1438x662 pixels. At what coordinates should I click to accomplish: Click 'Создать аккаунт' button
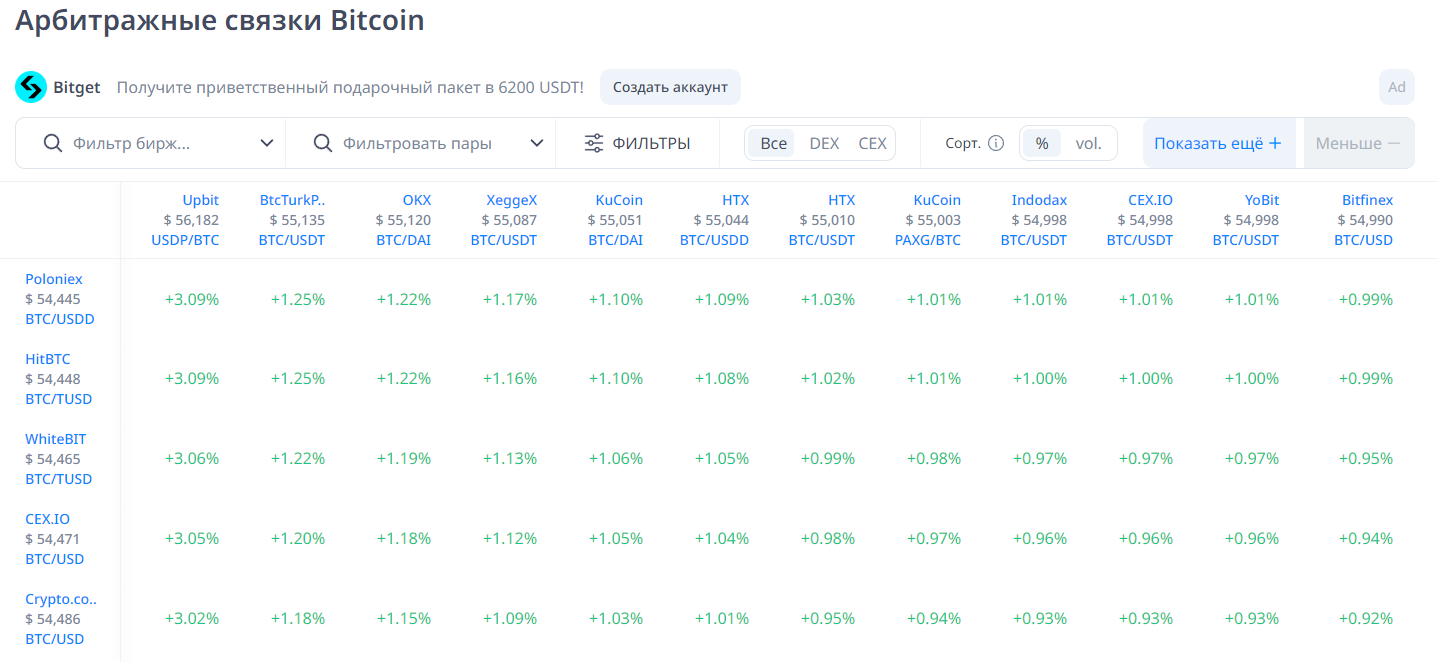point(670,87)
